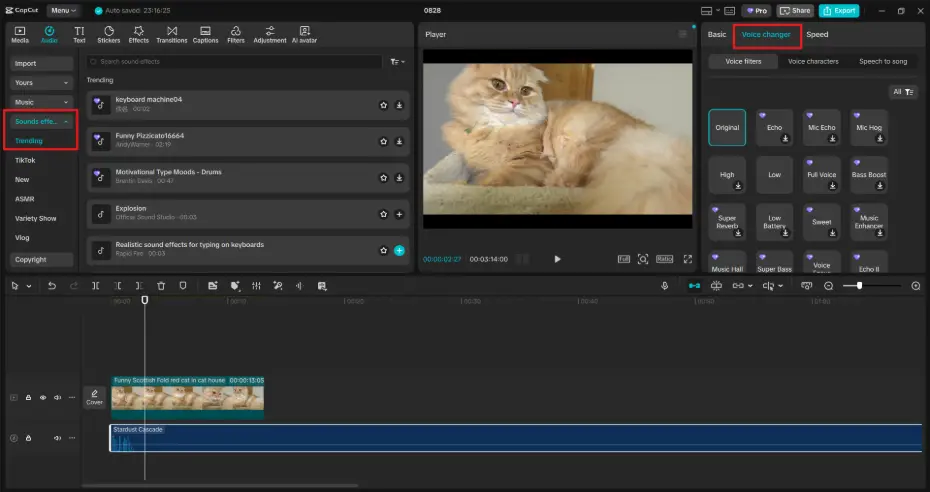Click the microphone record voiceover icon
The image size is (930, 492).
click(x=665, y=286)
